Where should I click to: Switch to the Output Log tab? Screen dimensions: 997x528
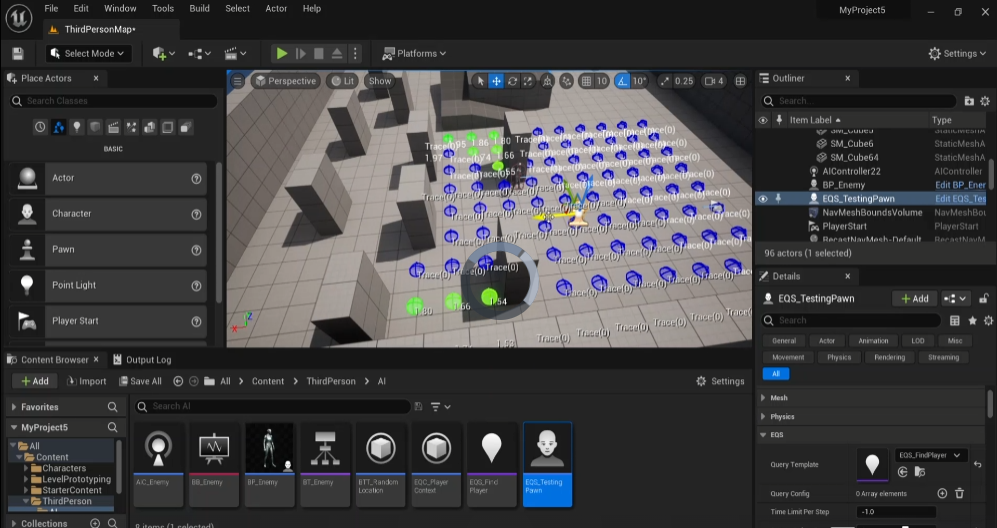[x=142, y=359]
